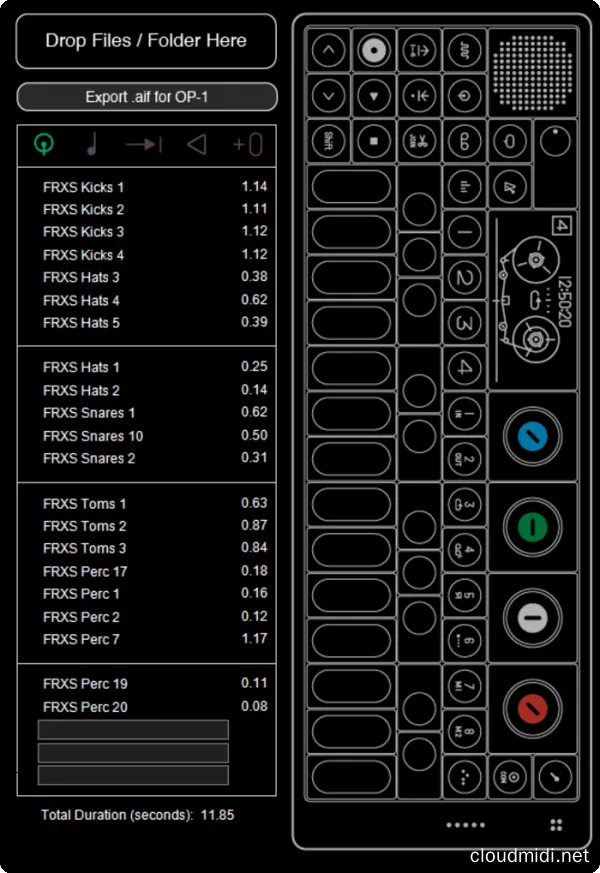
Task: Select the FRXS Snares 10 sample
Action: [x=93, y=436]
